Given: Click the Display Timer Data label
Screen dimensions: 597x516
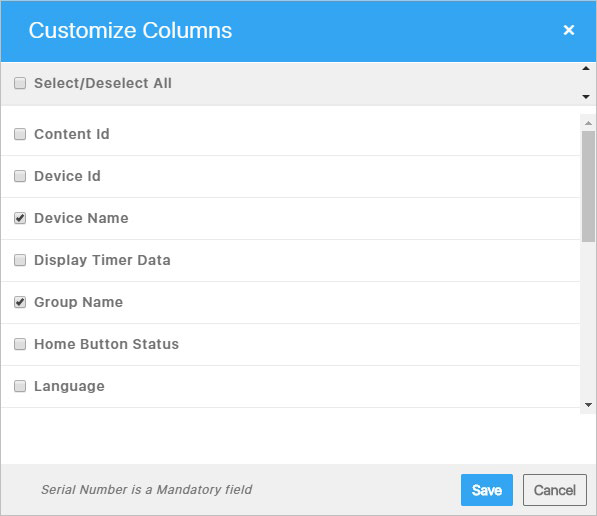Looking at the screenshot, I should coord(102,260).
